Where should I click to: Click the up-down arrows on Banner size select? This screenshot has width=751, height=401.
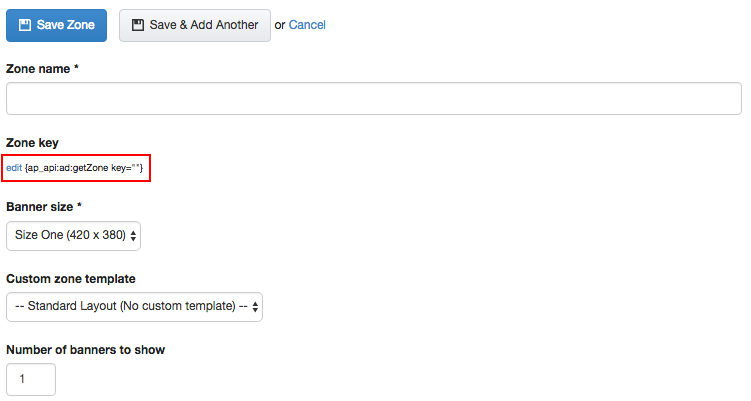pos(133,236)
